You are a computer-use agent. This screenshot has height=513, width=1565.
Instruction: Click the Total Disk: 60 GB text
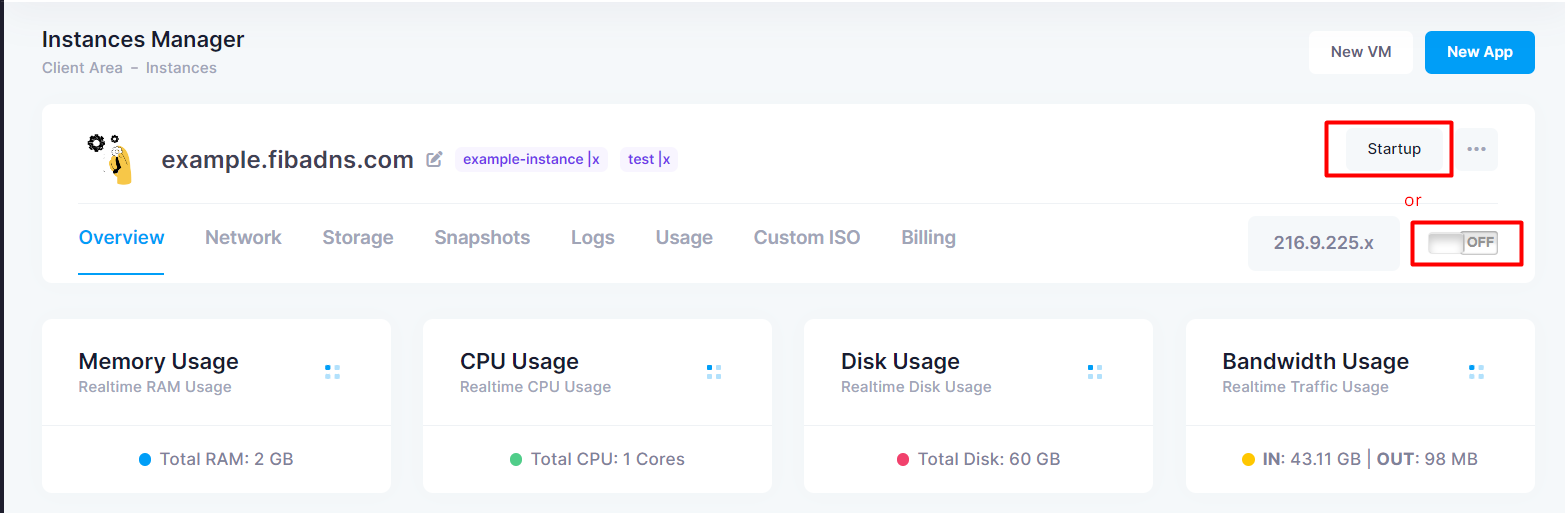coord(989,460)
